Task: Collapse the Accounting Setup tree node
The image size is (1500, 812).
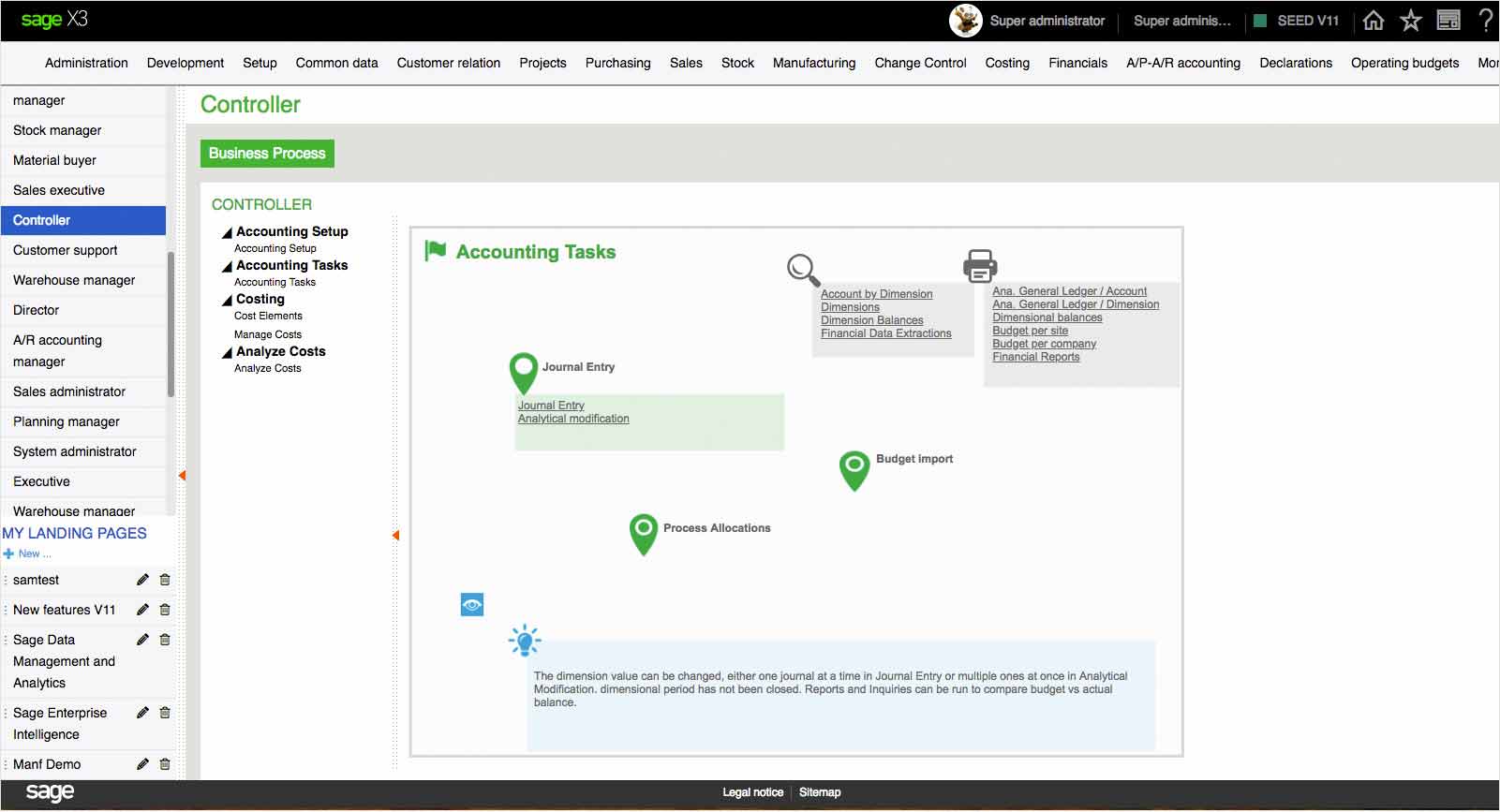Action: [x=227, y=232]
